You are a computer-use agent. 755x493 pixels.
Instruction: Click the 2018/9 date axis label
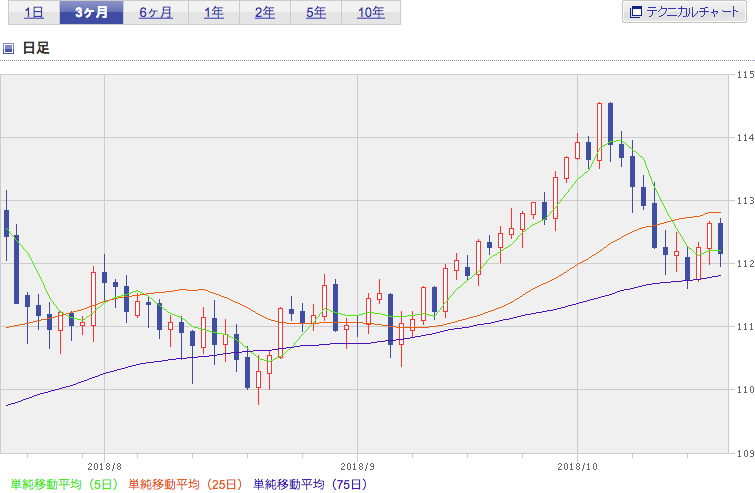pyautogui.click(x=357, y=467)
